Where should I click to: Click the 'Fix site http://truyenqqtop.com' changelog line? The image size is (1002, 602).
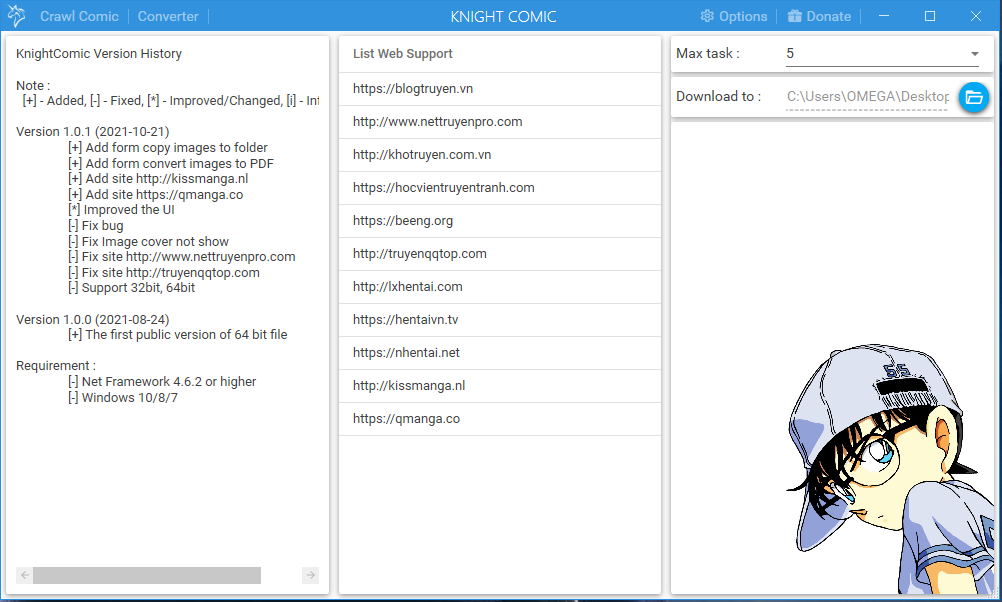click(x=164, y=273)
